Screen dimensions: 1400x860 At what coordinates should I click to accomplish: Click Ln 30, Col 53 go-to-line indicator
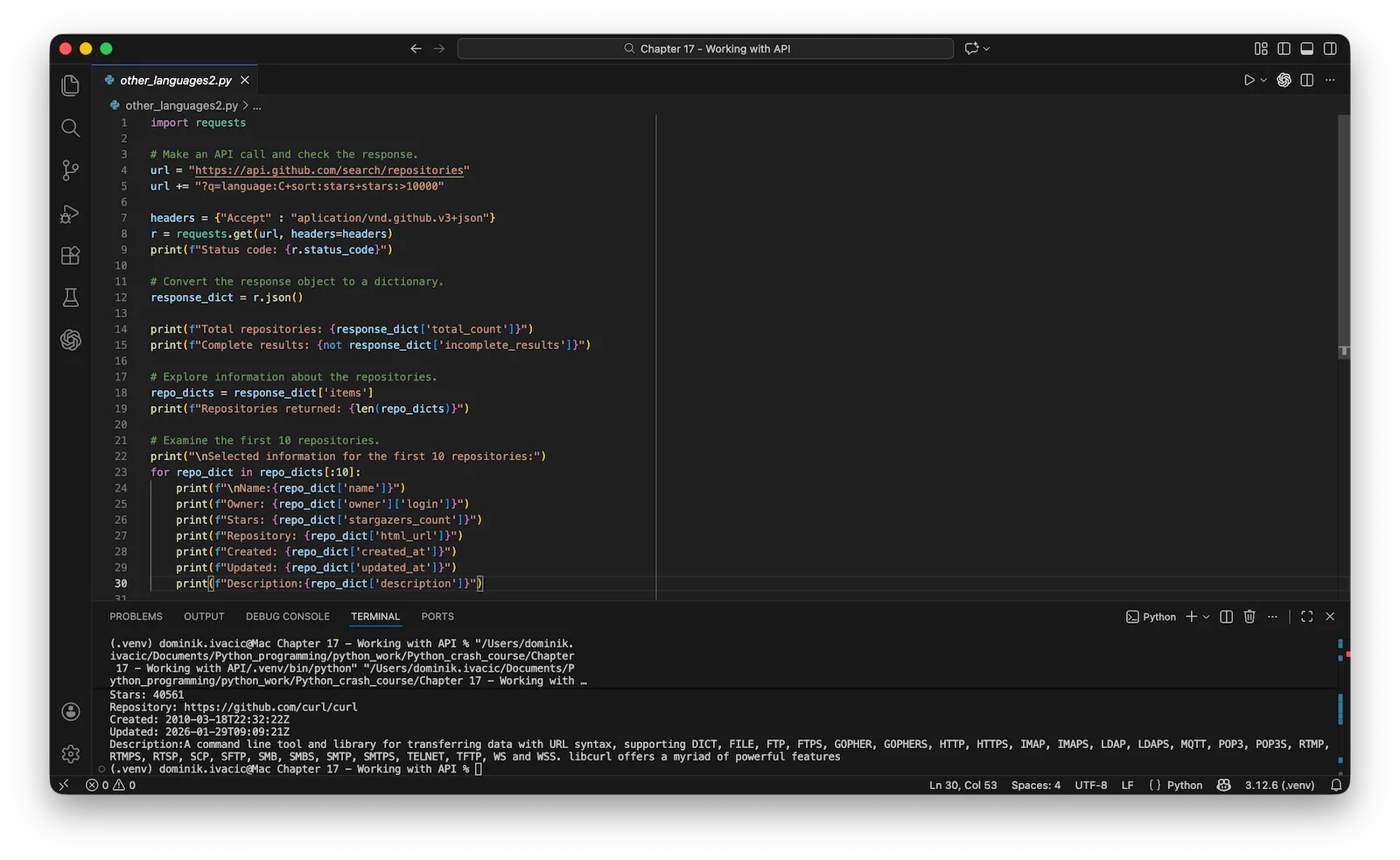962,785
